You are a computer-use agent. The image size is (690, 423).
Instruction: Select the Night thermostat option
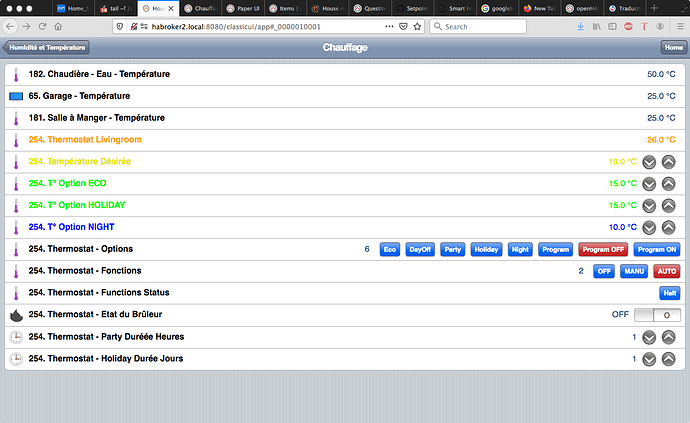[x=520, y=250]
